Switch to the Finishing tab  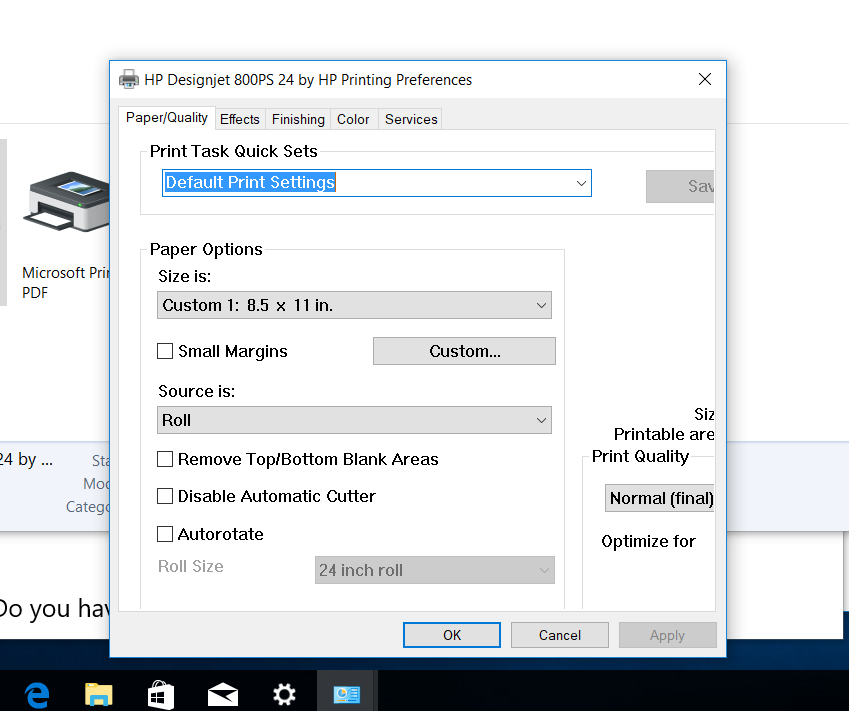[297, 118]
